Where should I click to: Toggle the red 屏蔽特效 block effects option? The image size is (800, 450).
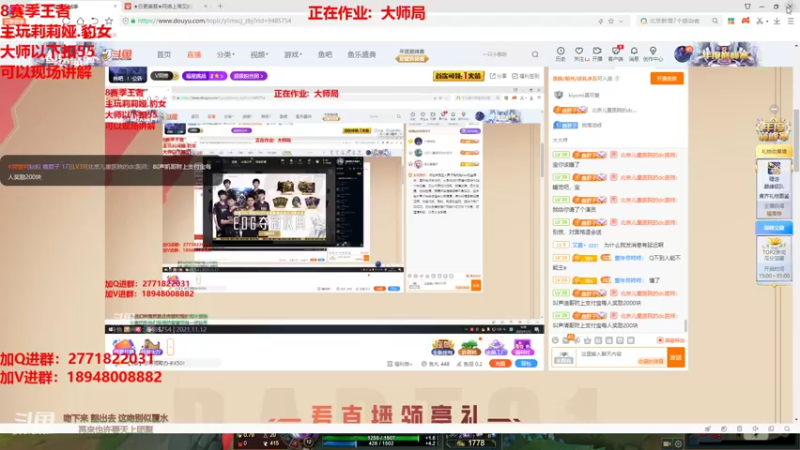click(x=670, y=340)
